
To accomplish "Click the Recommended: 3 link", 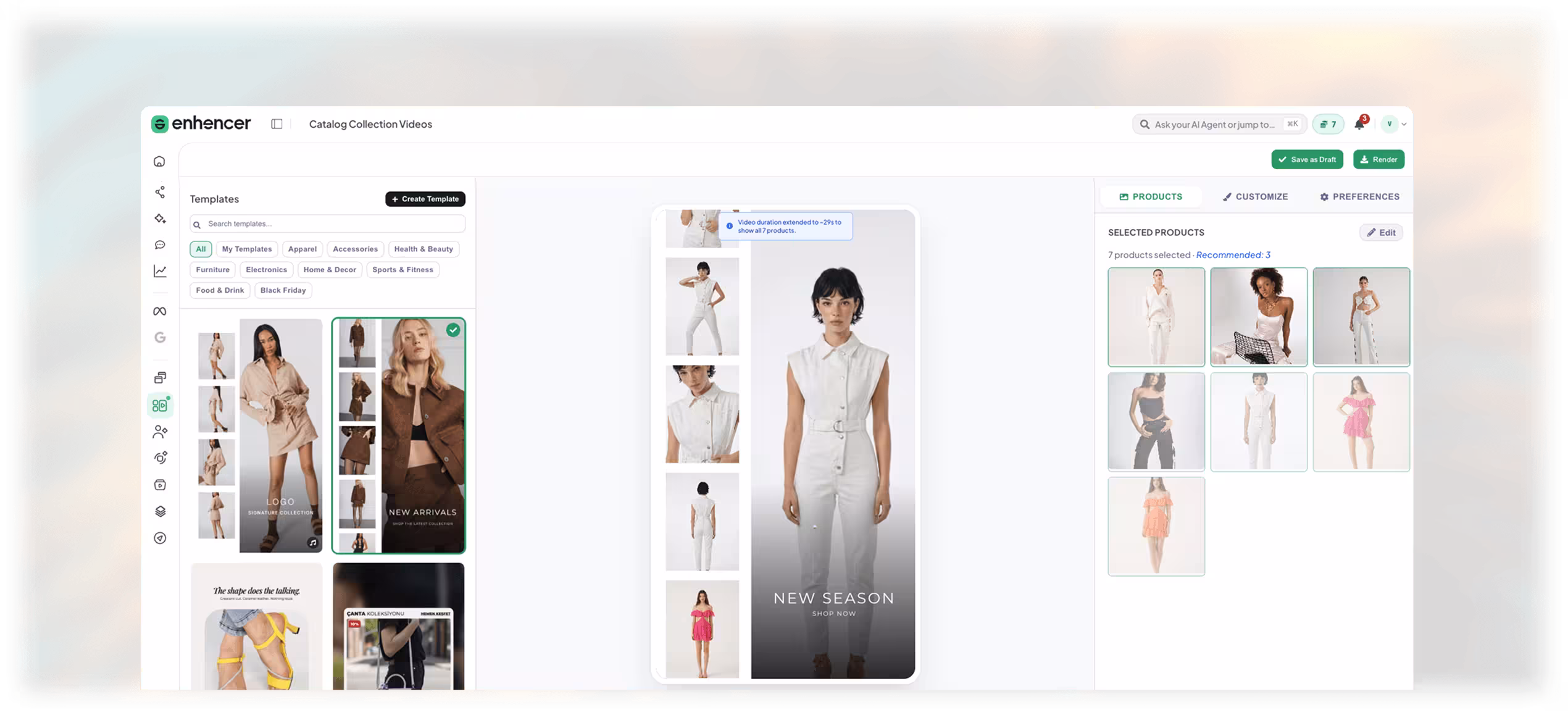I will pyautogui.click(x=1233, y=254).
